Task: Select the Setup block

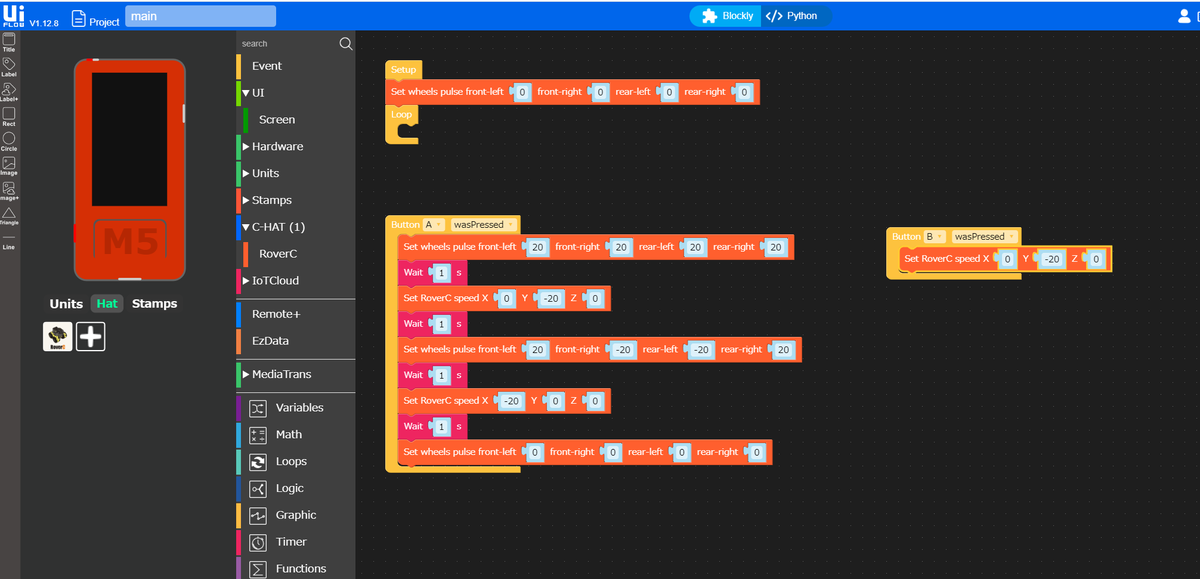Action: click(404, 70)
